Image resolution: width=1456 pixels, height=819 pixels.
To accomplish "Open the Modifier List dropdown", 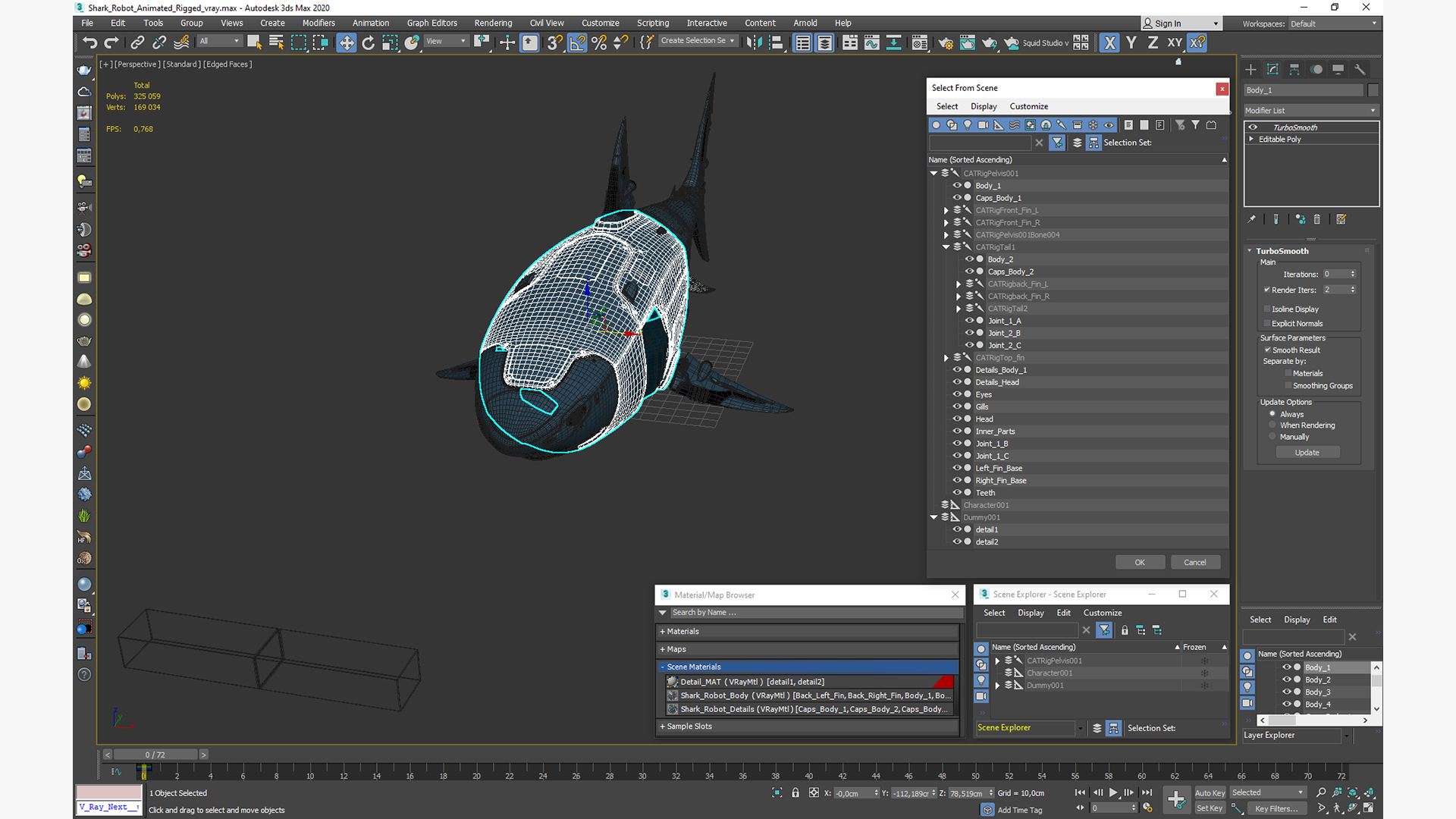I will 1310,110.
